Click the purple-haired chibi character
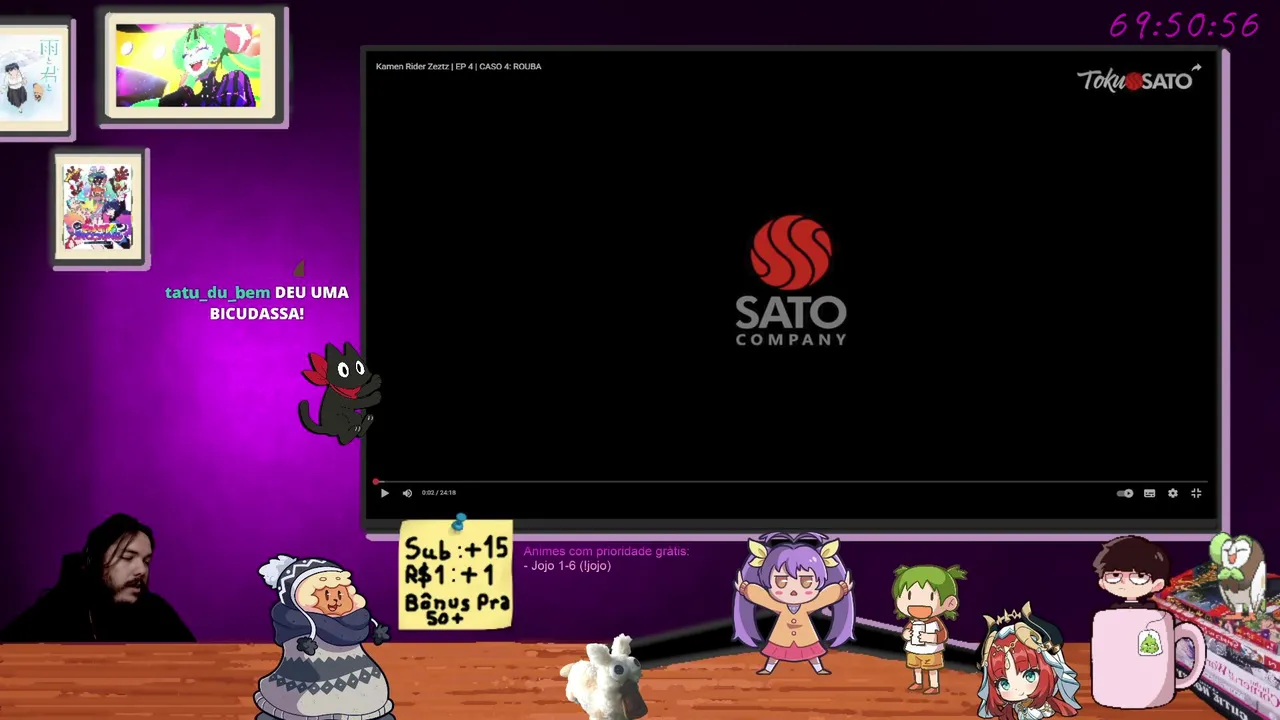Screen dimensions: 1280x720 coord(793,604)
